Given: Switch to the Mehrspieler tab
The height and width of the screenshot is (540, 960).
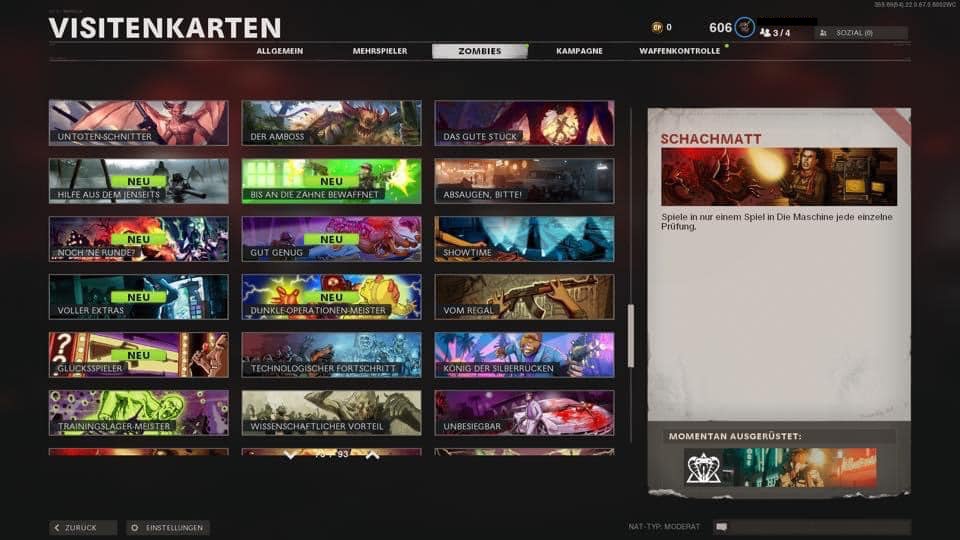Looking at the screenshot, I should [x=380, y=51].
